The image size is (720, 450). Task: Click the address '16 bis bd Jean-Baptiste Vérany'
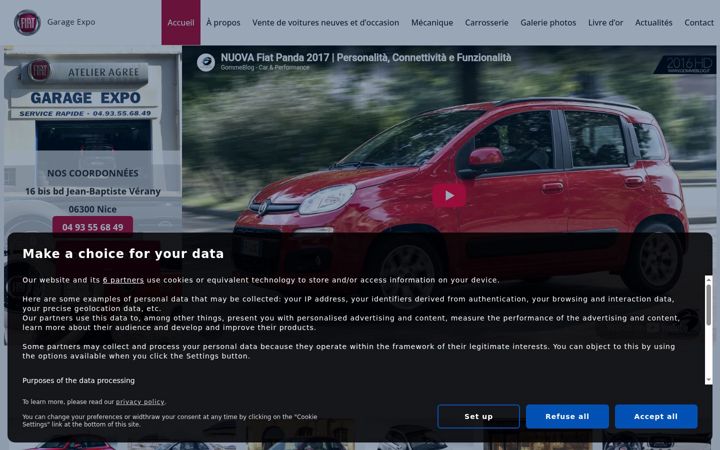click(x=93, y=191)
